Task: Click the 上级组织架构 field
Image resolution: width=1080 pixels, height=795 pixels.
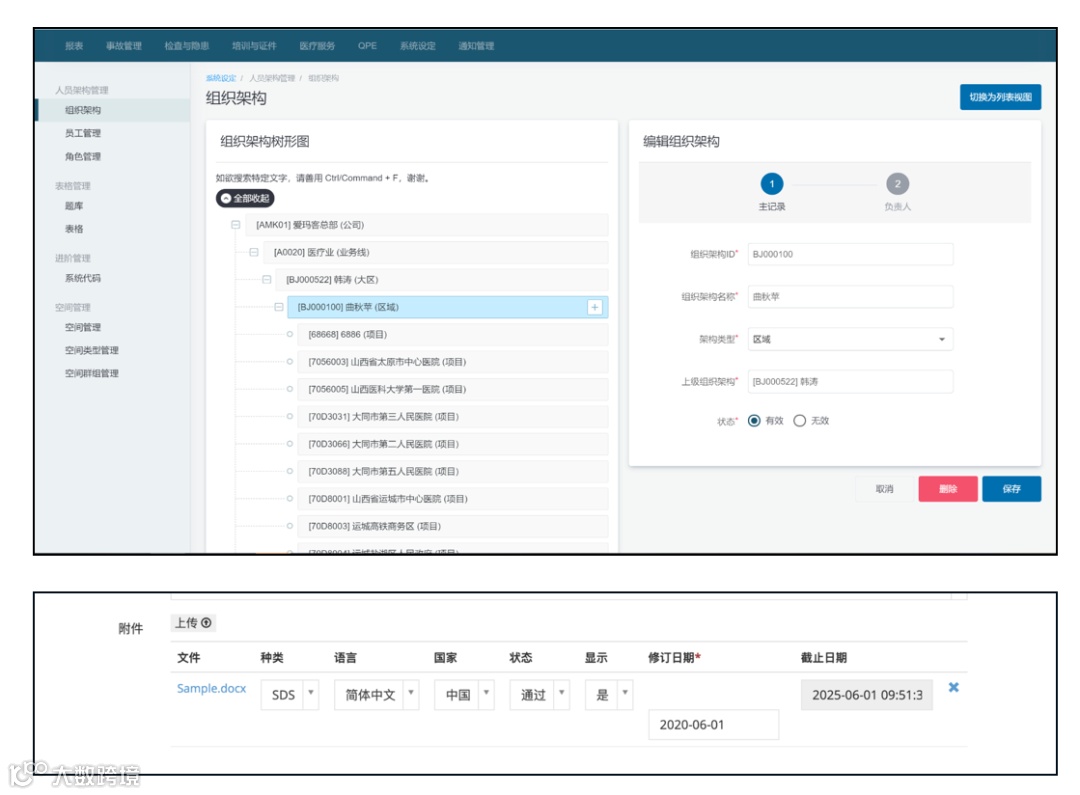Action: pyautogui.click(x=851, y=382)
